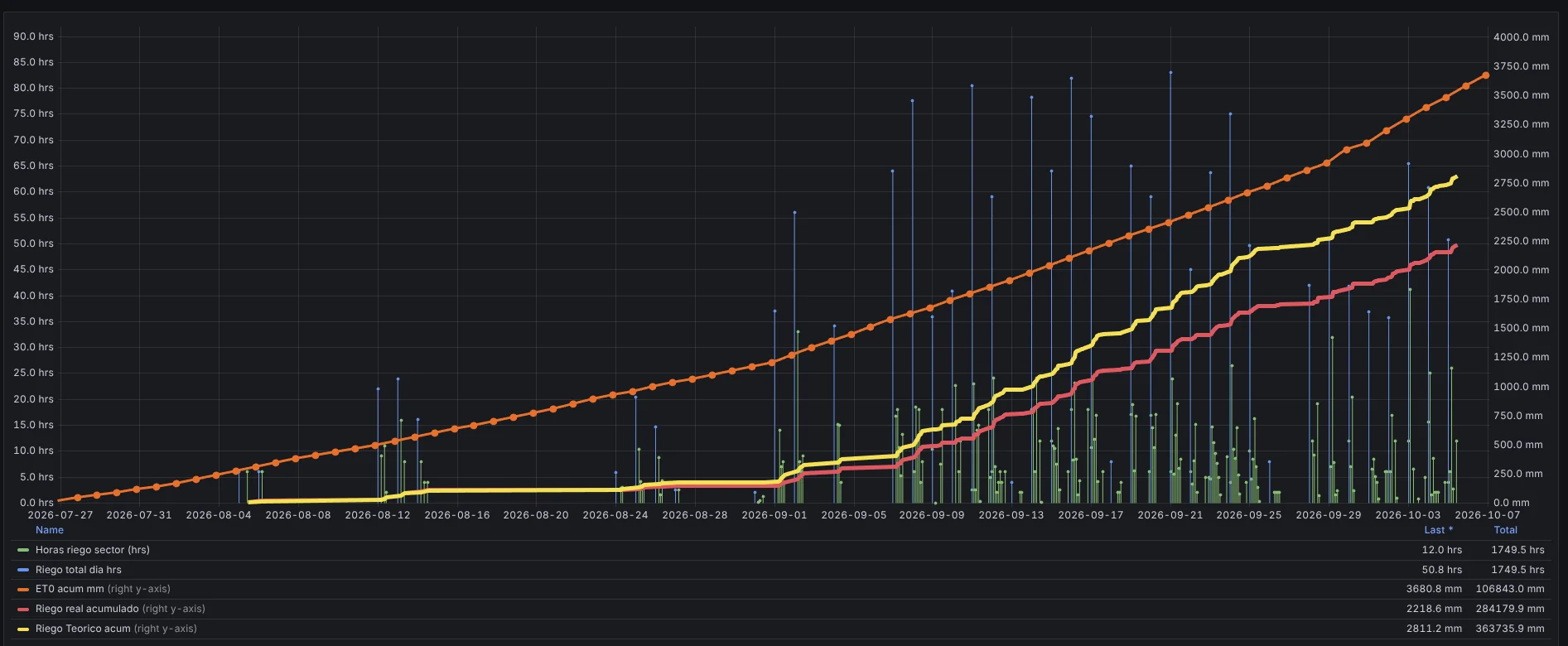Click the 2811.2 mm Last value

(1434, 629)
